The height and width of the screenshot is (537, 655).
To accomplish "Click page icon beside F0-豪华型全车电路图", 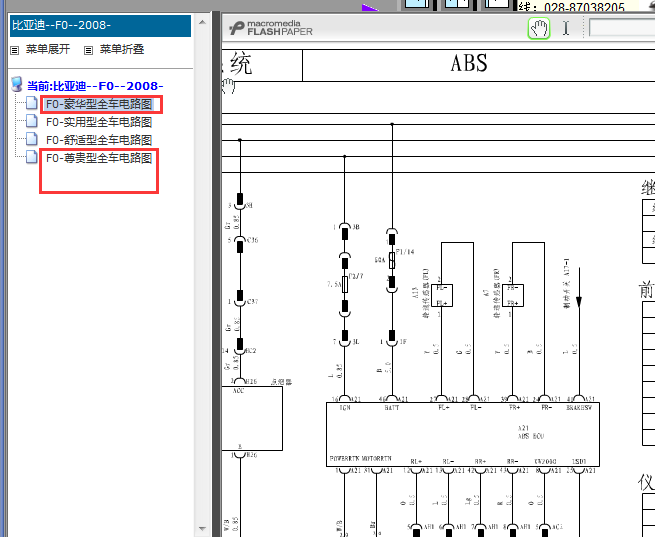I will coord(31,103).
